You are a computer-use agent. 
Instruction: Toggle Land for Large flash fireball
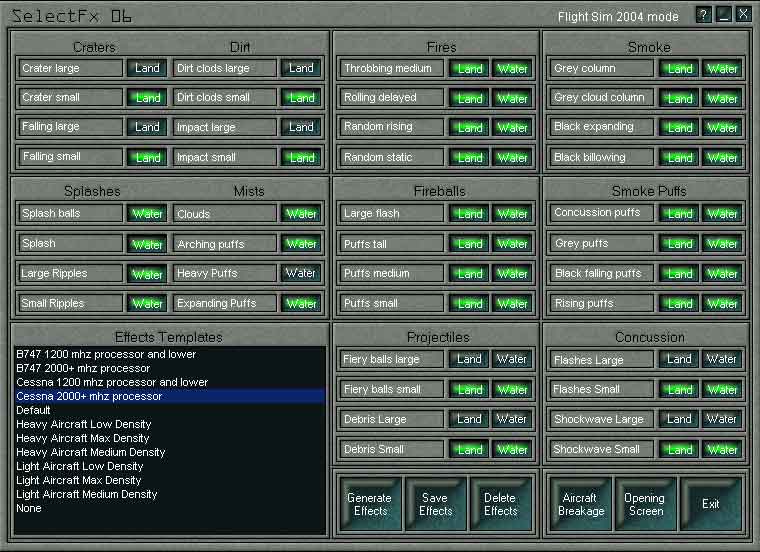coord(469,213)
